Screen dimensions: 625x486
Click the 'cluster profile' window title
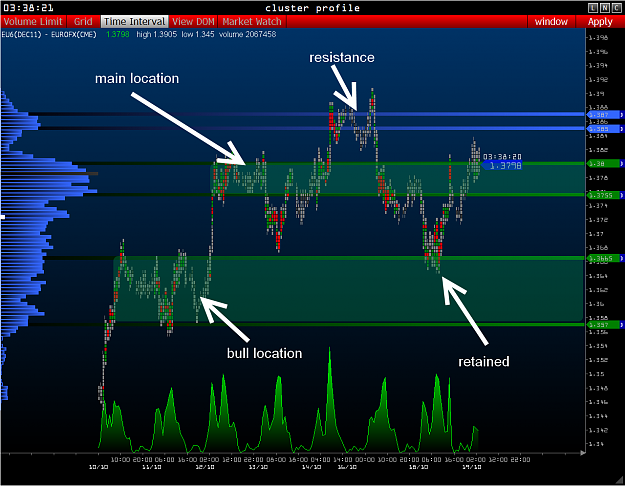pyautogui.click(x=312, y=8)
